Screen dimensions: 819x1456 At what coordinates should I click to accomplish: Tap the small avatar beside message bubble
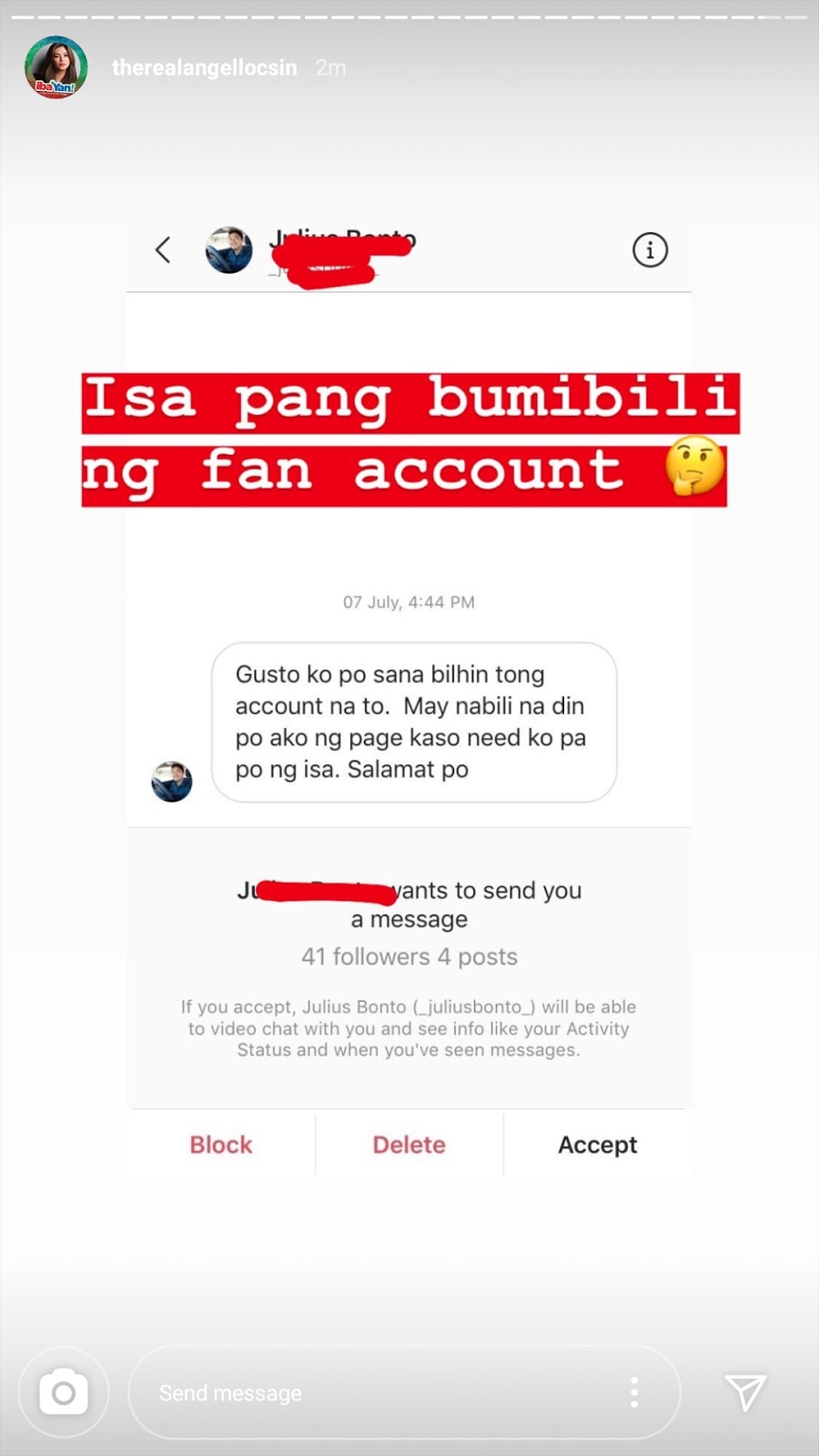coord(172,782)
